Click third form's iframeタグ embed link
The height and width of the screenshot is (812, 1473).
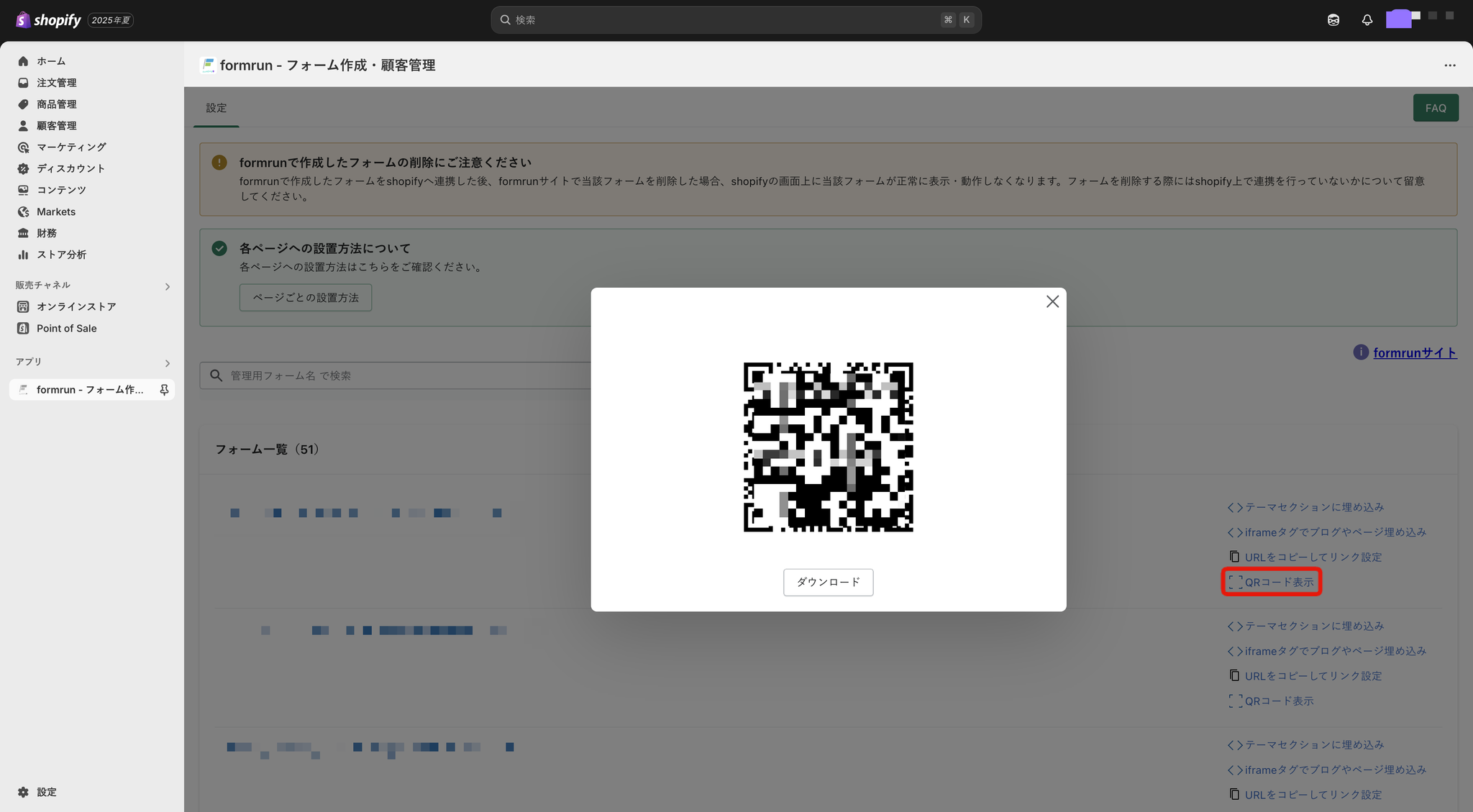[x=1327, y=770]
